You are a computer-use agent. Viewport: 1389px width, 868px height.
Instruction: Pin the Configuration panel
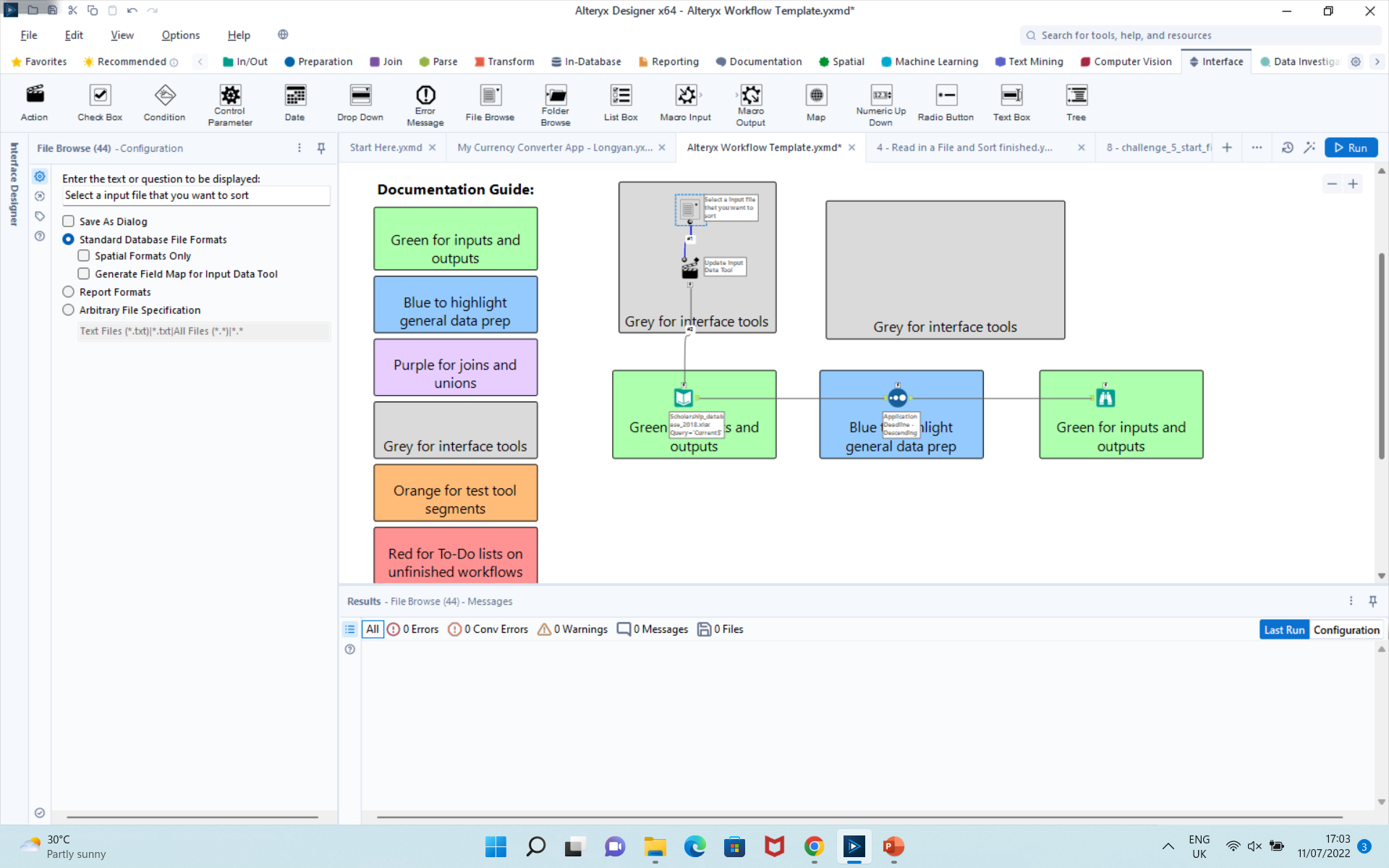(x=321, y=148)
